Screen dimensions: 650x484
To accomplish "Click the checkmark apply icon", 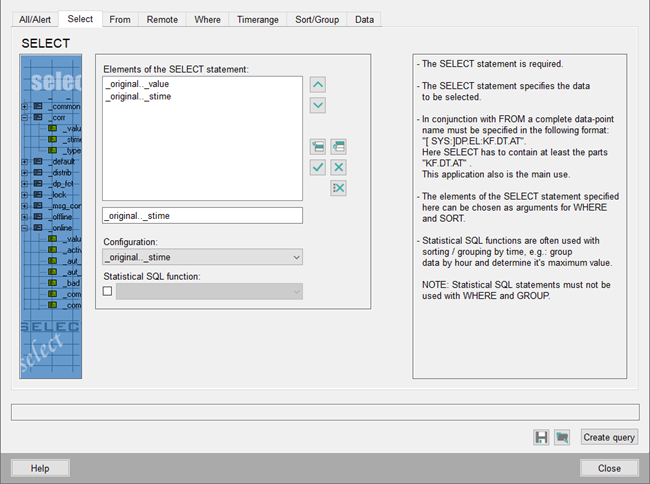I will 318,167.
